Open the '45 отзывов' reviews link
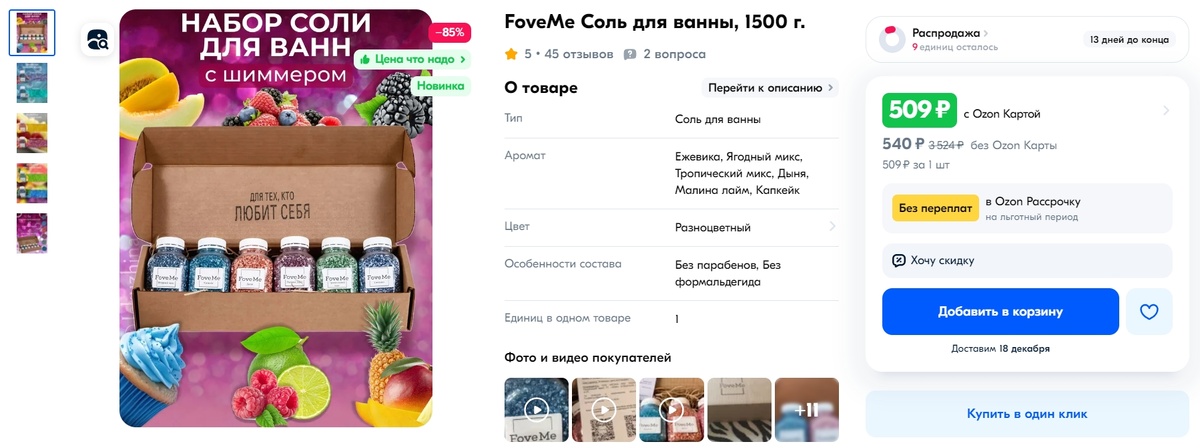Screen dimensions: 1200x448 point(579,54)
